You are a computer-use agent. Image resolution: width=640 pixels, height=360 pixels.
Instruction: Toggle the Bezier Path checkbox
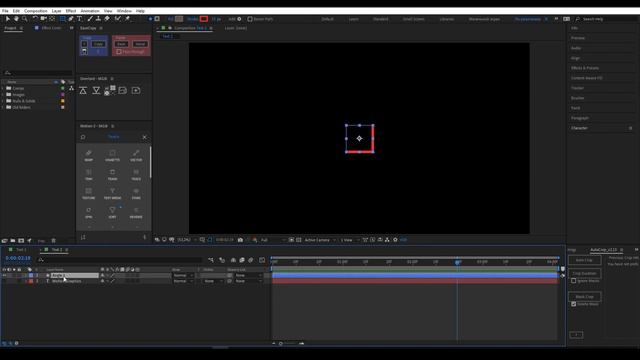pos(250,19)
